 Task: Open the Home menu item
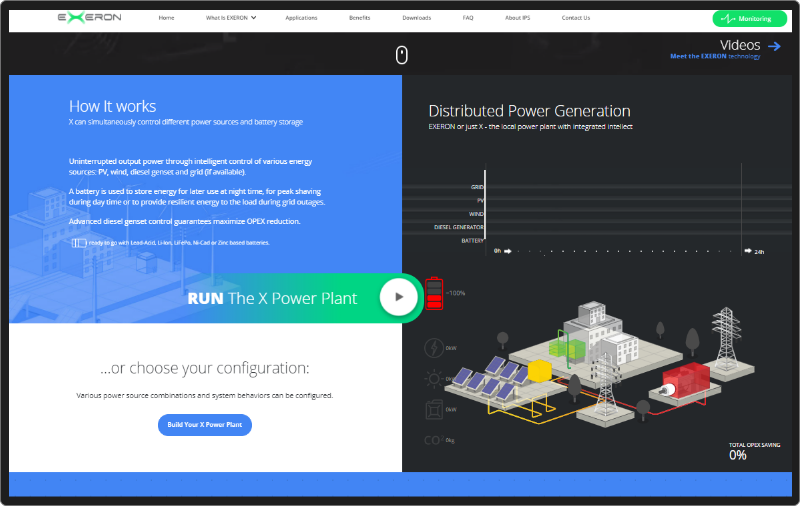coord(166,18)
